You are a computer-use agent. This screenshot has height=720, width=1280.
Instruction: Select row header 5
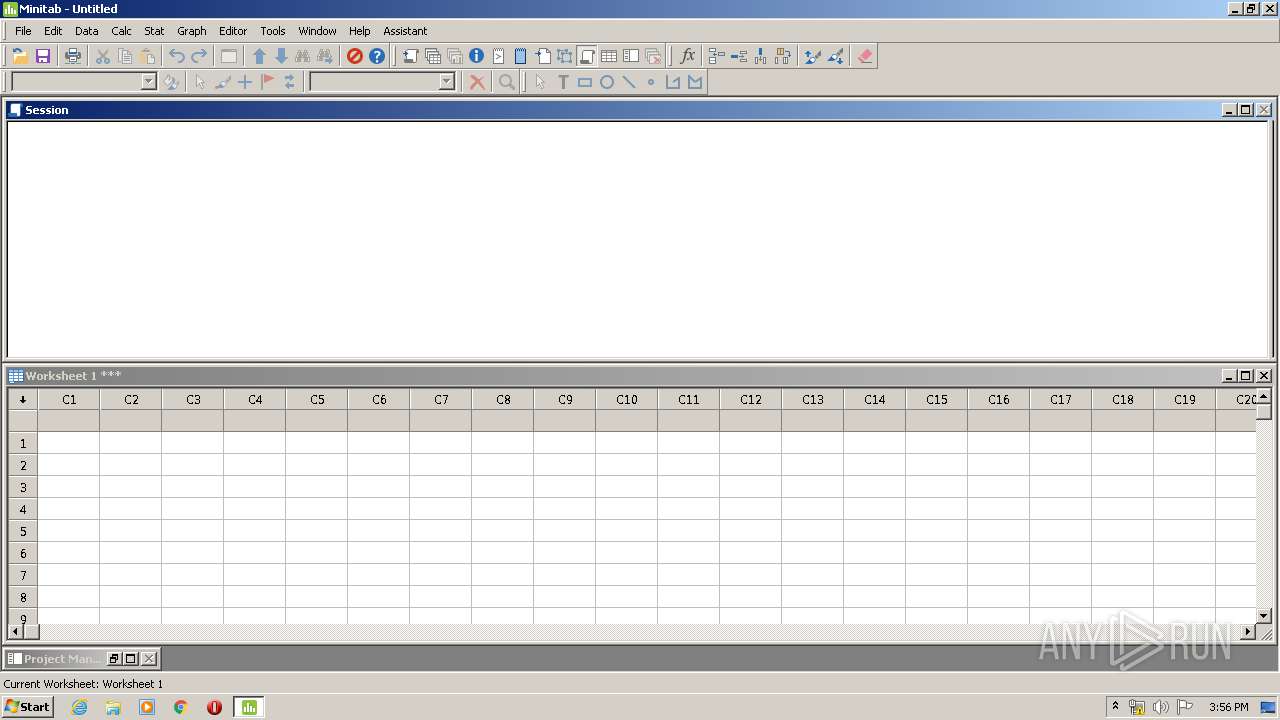[x=23, y=531]
